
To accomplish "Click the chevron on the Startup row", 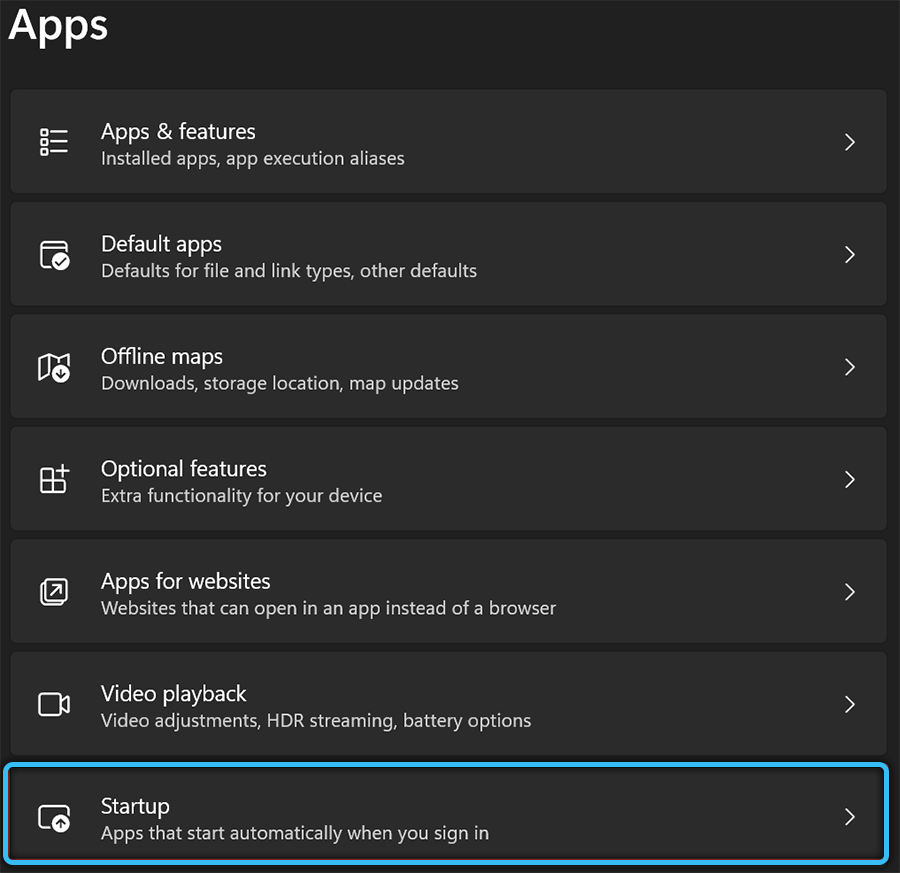I will 849,817.
